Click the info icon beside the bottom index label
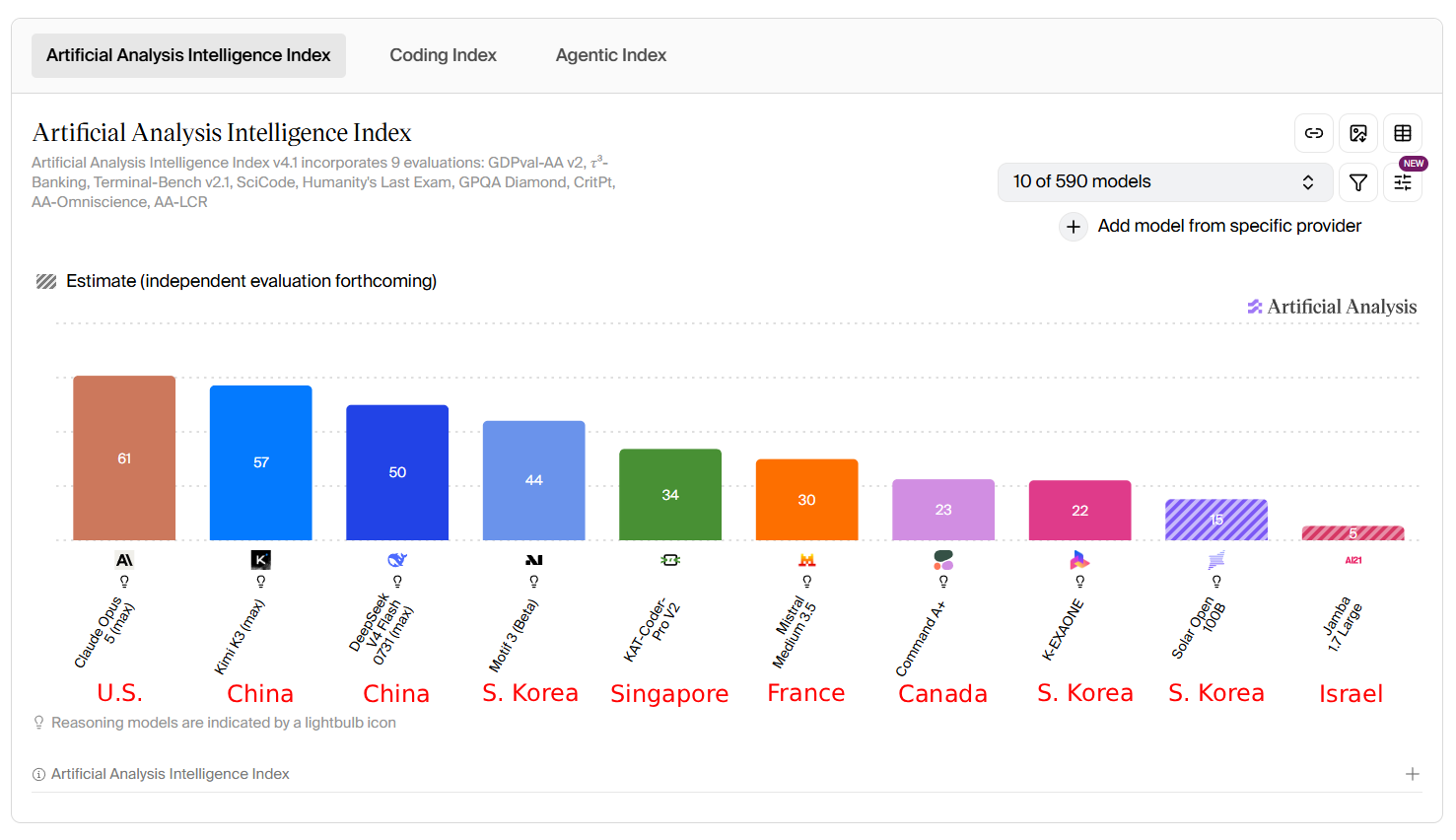This screenshot has height=840, width=1456. pos(39,775)
